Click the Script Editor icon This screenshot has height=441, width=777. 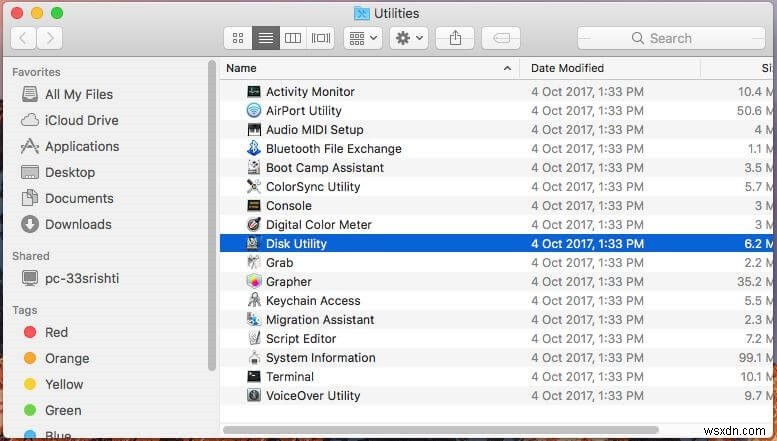pos(254,338)
